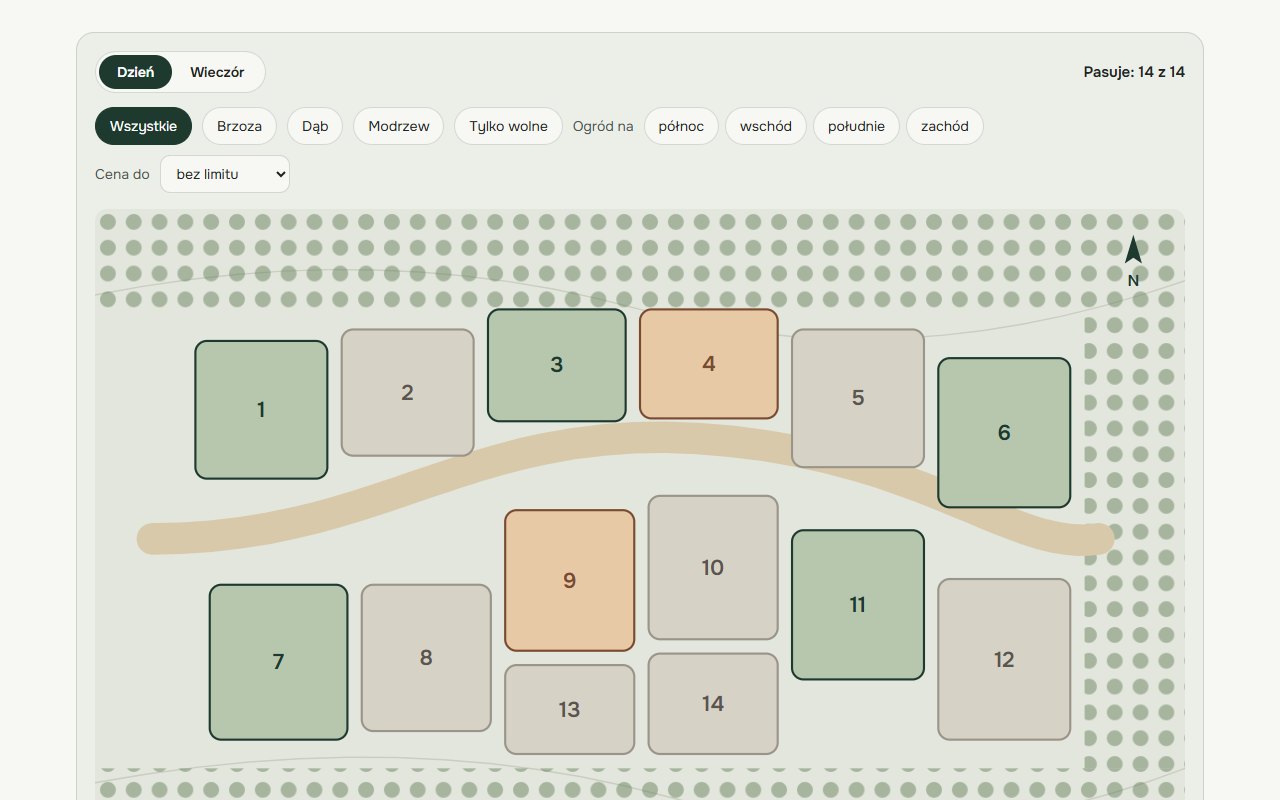Click the "Cena do" label
This screenshot has width=1280, height=800.
click(122, 174)
